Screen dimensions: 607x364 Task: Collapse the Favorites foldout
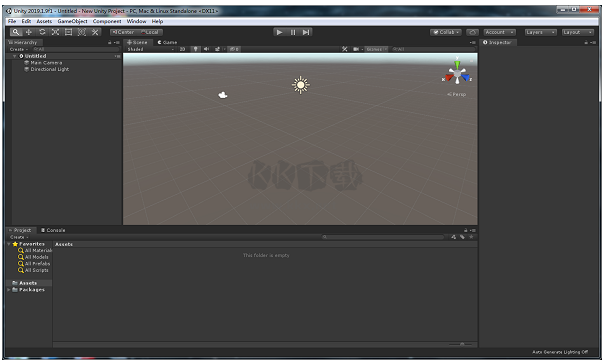tap(9, 244)
